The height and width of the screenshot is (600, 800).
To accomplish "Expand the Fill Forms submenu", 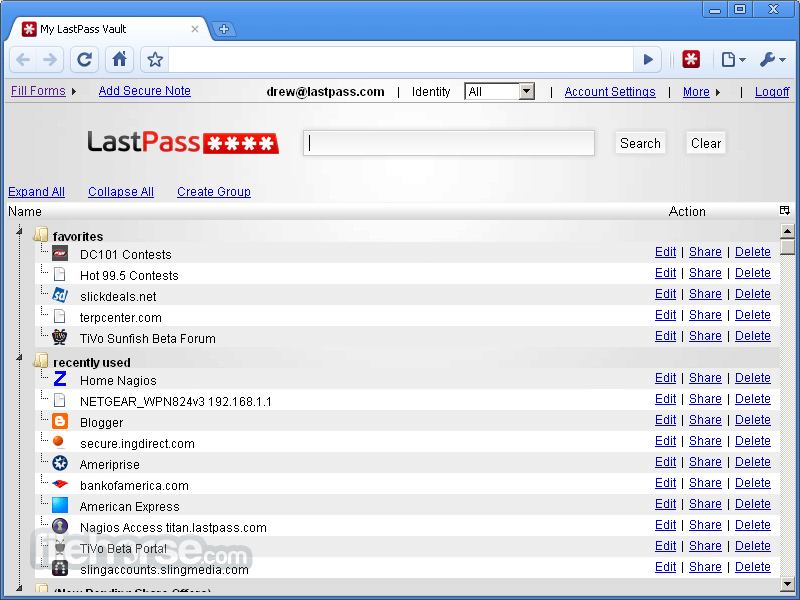I will (x=74, y=92).
